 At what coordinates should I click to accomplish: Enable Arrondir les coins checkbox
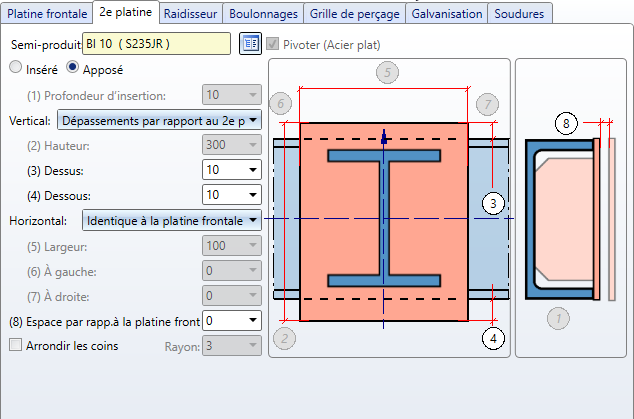[x=15, y=346]
